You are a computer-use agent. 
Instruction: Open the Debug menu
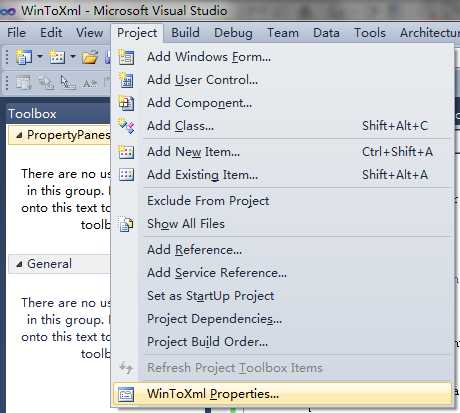(233, 33)
